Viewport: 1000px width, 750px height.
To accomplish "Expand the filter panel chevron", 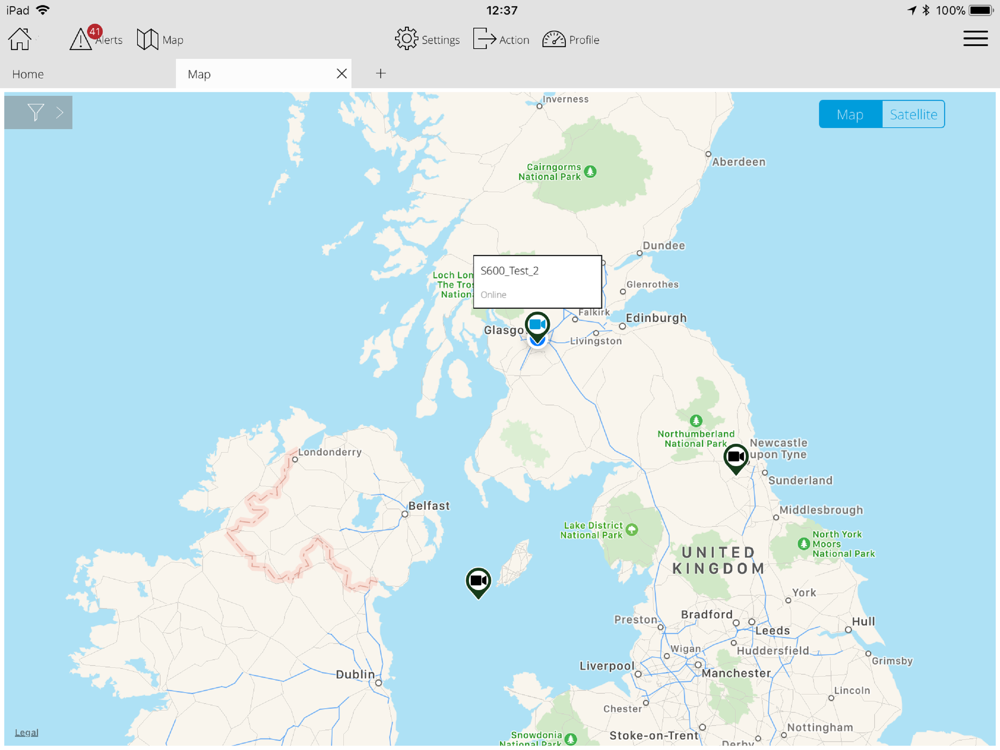I will coord(60,113).
